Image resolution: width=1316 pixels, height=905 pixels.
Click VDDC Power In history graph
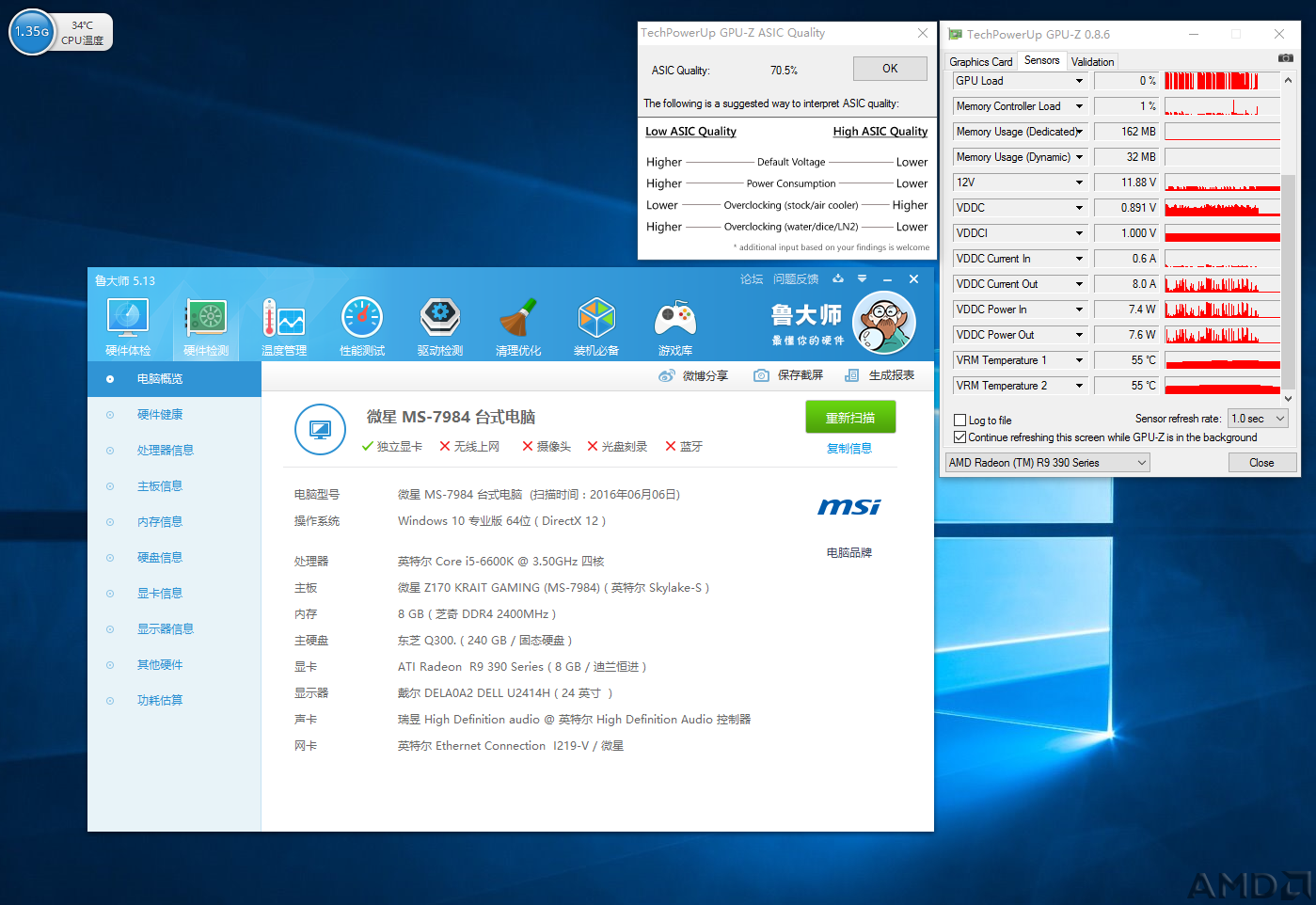(1222, 310)
